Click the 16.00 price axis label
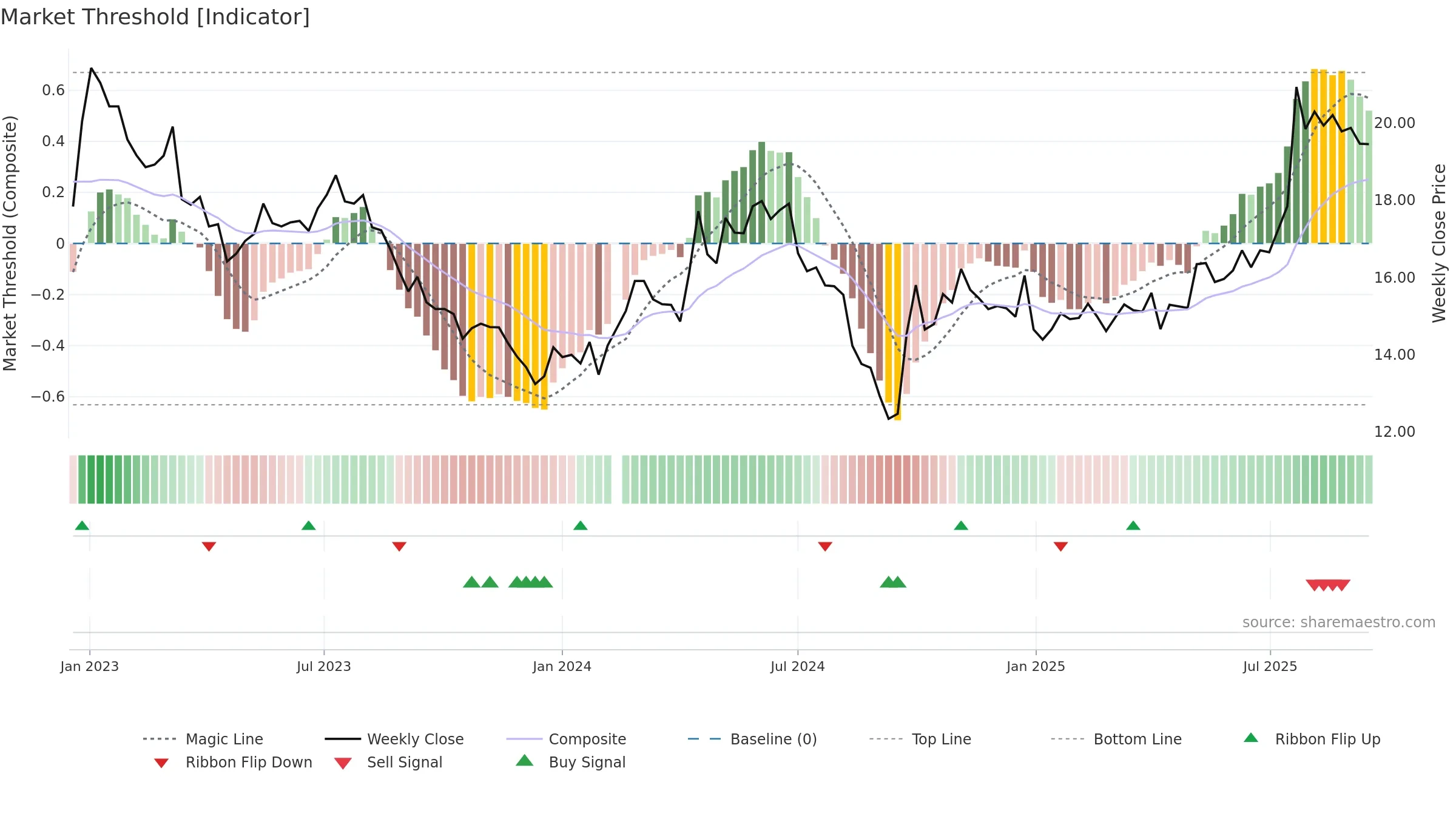Screen dimensions: 1456x819 coord(1395,278)
